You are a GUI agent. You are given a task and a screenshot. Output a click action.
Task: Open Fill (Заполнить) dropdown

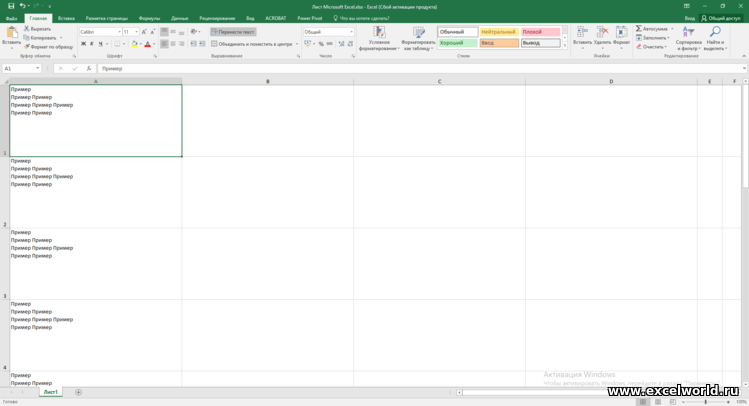click(x=652, y=38)
